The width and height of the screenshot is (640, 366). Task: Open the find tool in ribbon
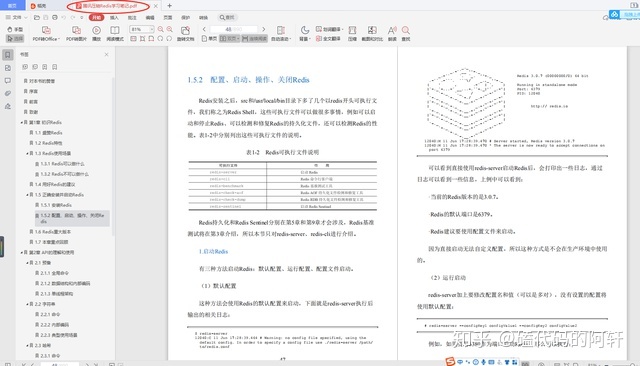406,33
